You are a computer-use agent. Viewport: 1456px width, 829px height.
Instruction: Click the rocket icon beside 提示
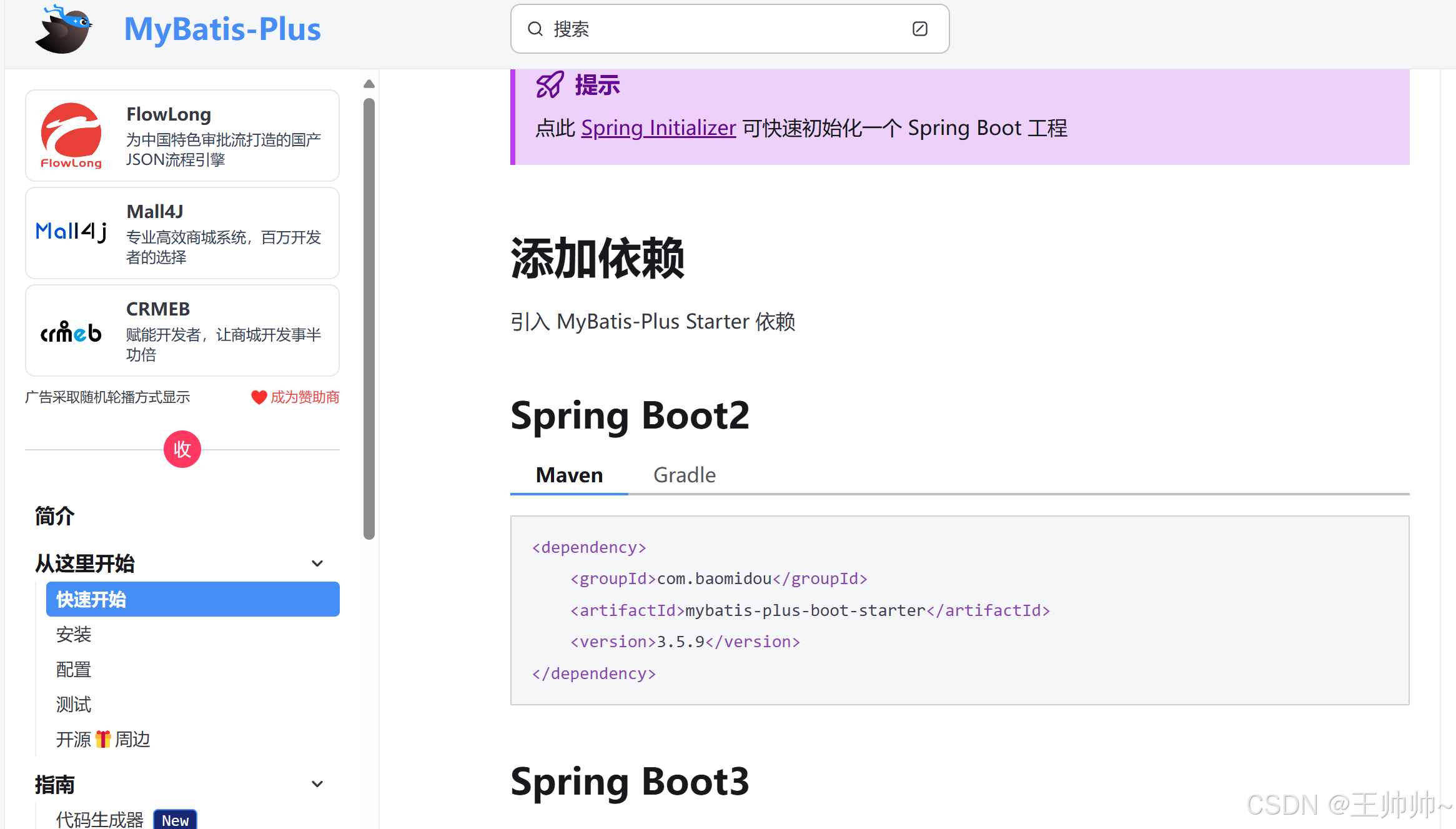(550, 85)
